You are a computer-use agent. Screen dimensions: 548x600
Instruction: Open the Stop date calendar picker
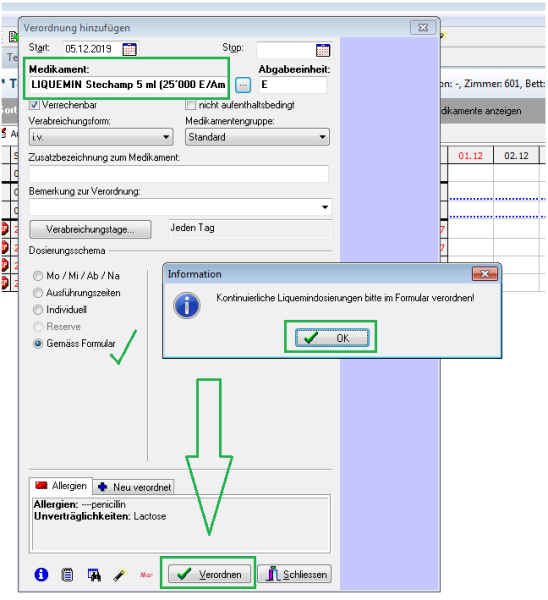323,50
